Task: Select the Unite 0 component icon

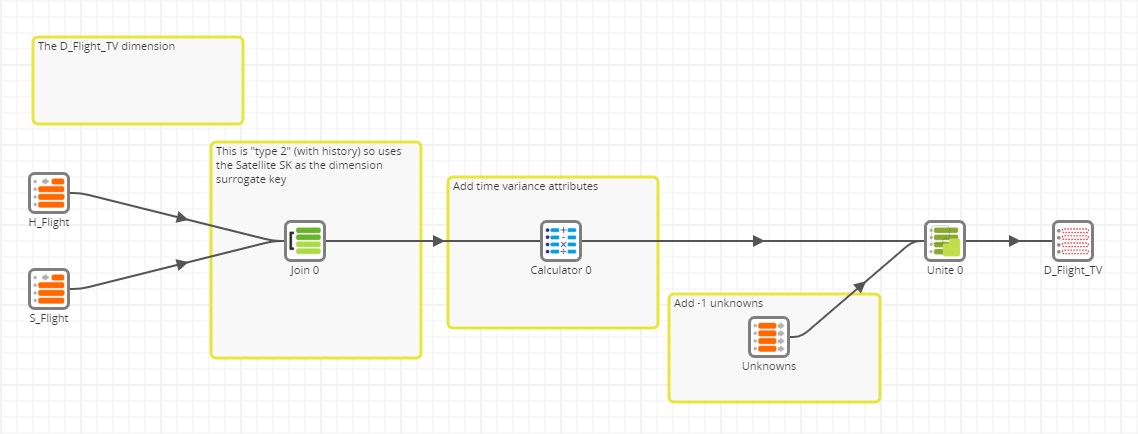Action: pos(945,241)
